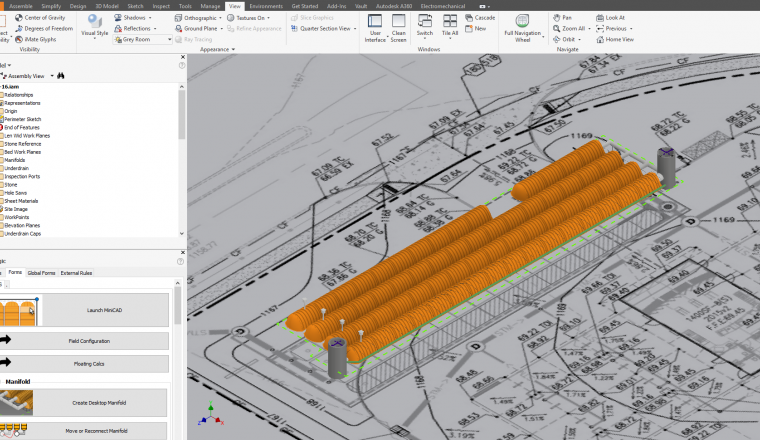This screenshot has height=440, width=760.
Task: Click the Launch MinCAD button
Action: (x=104, y=310)
